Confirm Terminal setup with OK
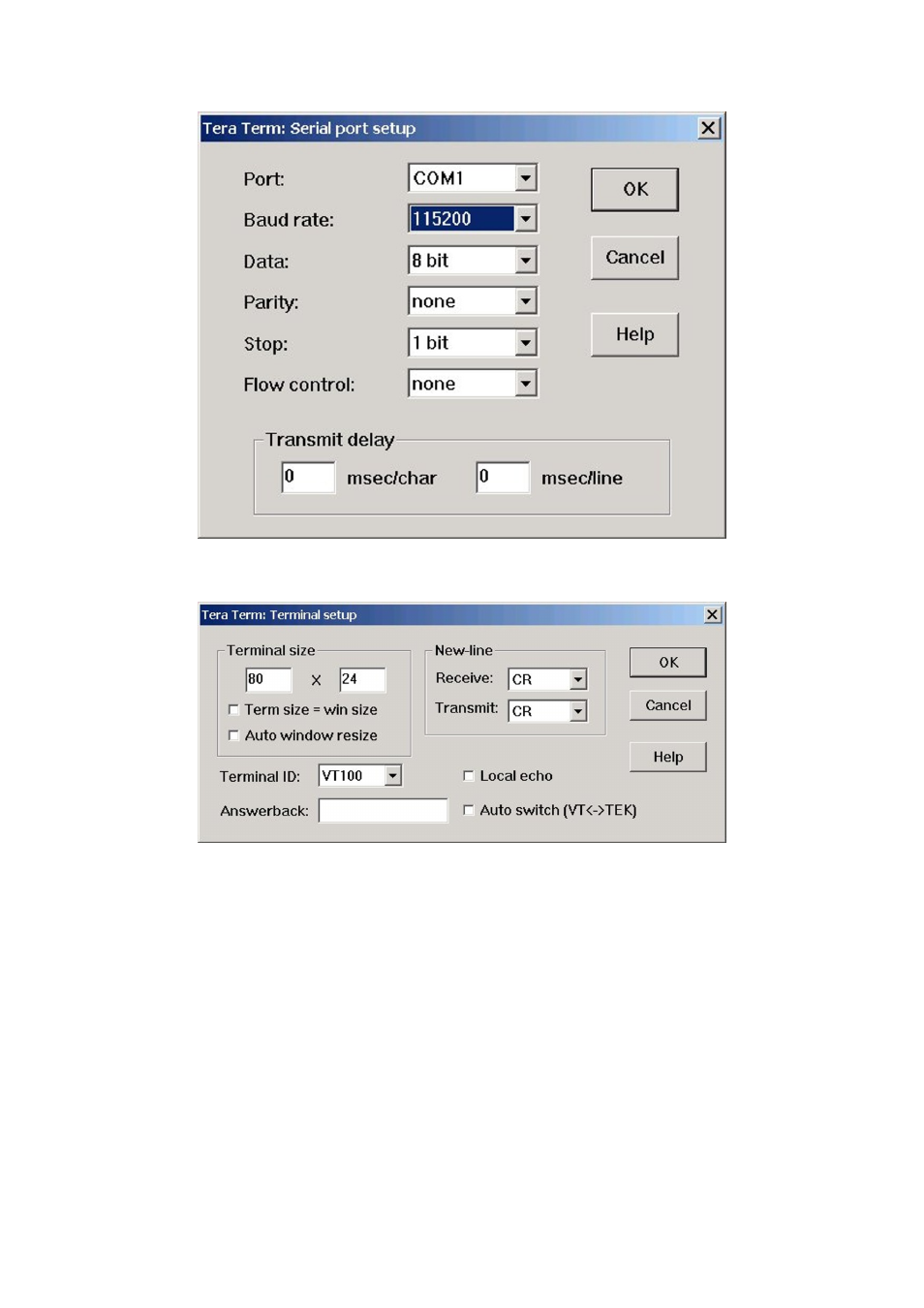The image size is (924, 1308). [668, 662]
